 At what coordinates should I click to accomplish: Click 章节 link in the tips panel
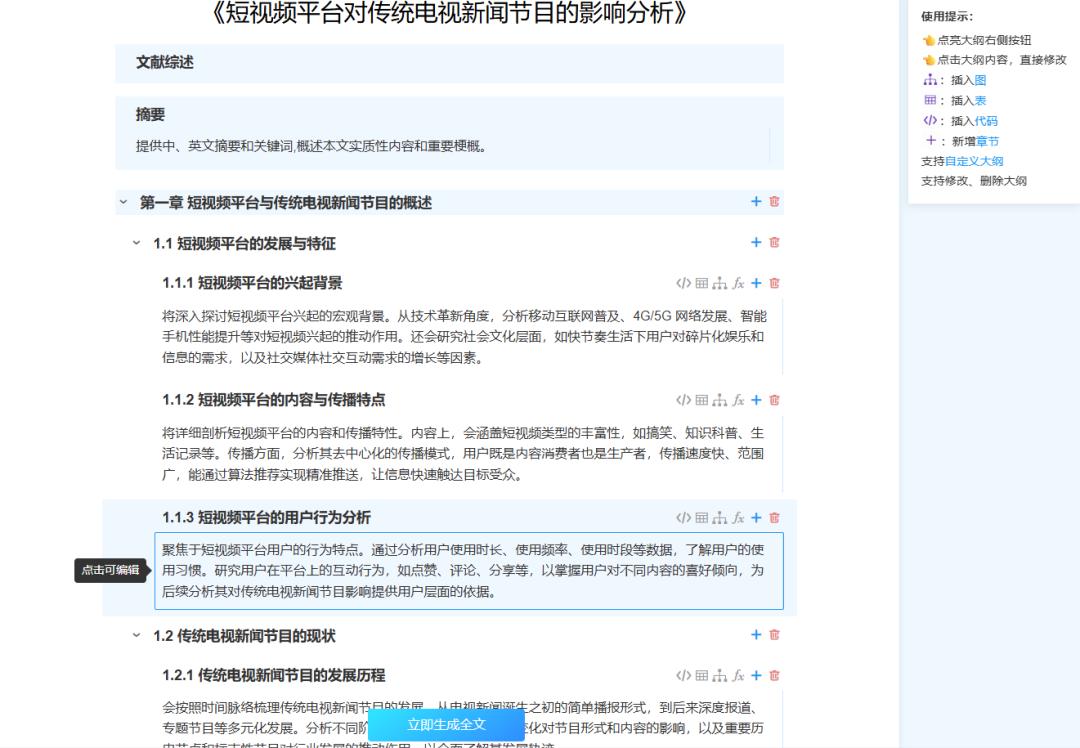[987, 141]
